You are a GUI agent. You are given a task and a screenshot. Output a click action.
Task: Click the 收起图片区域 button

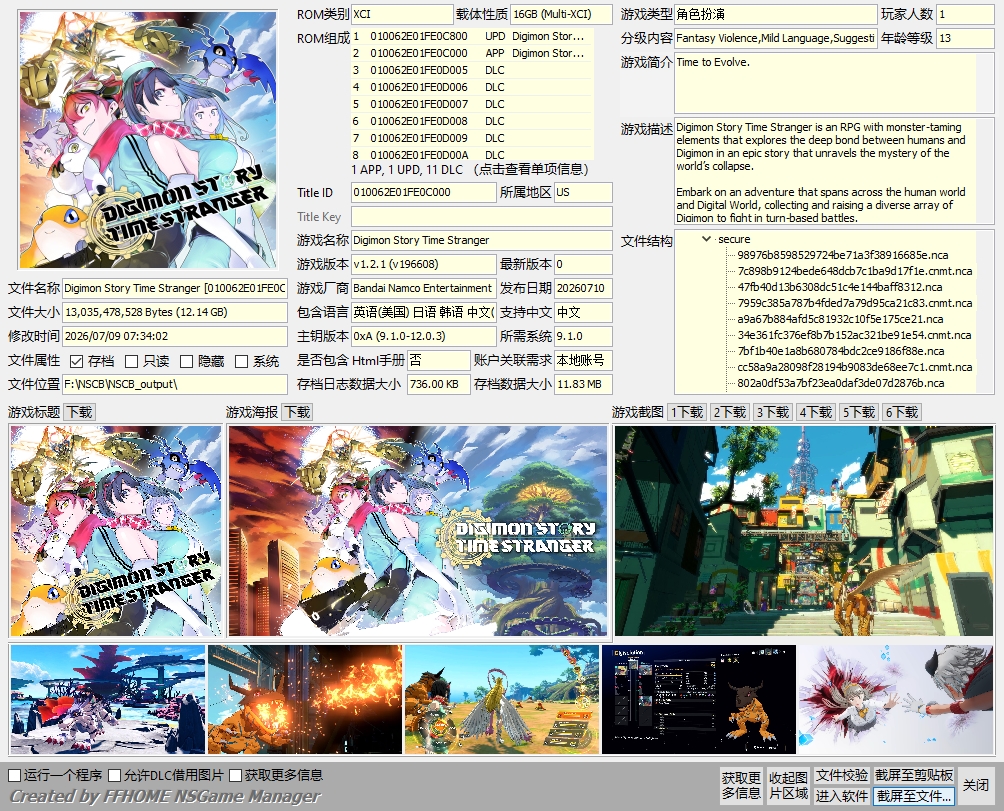[788, 785]
